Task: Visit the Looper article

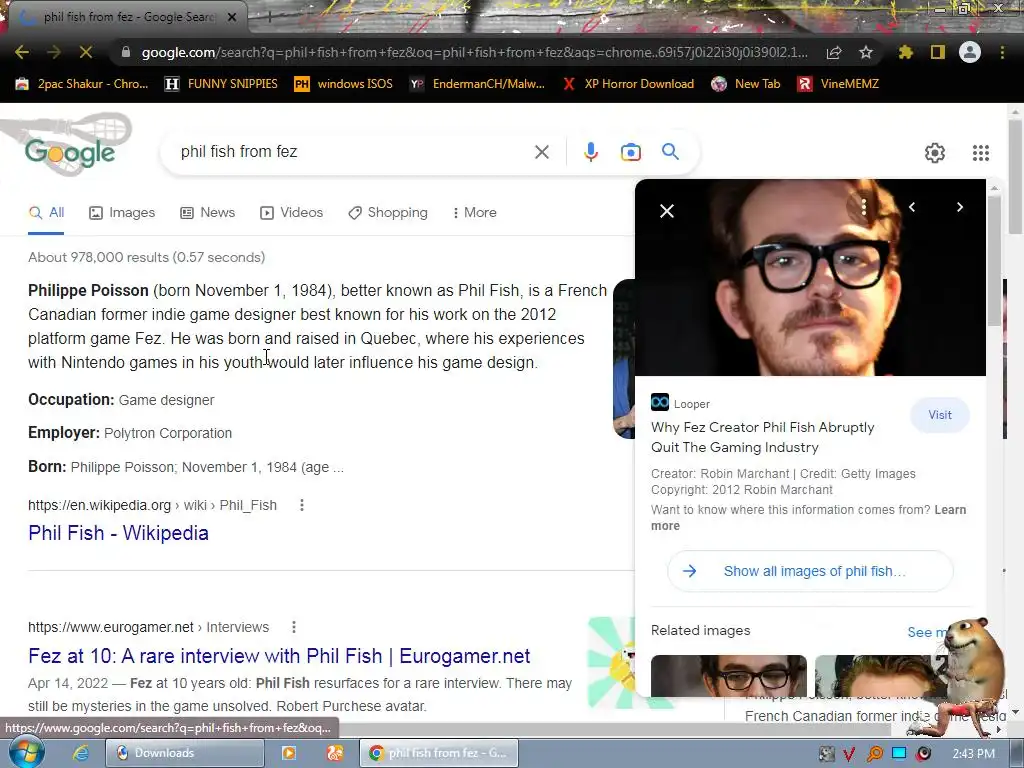Action: point(940,415)
